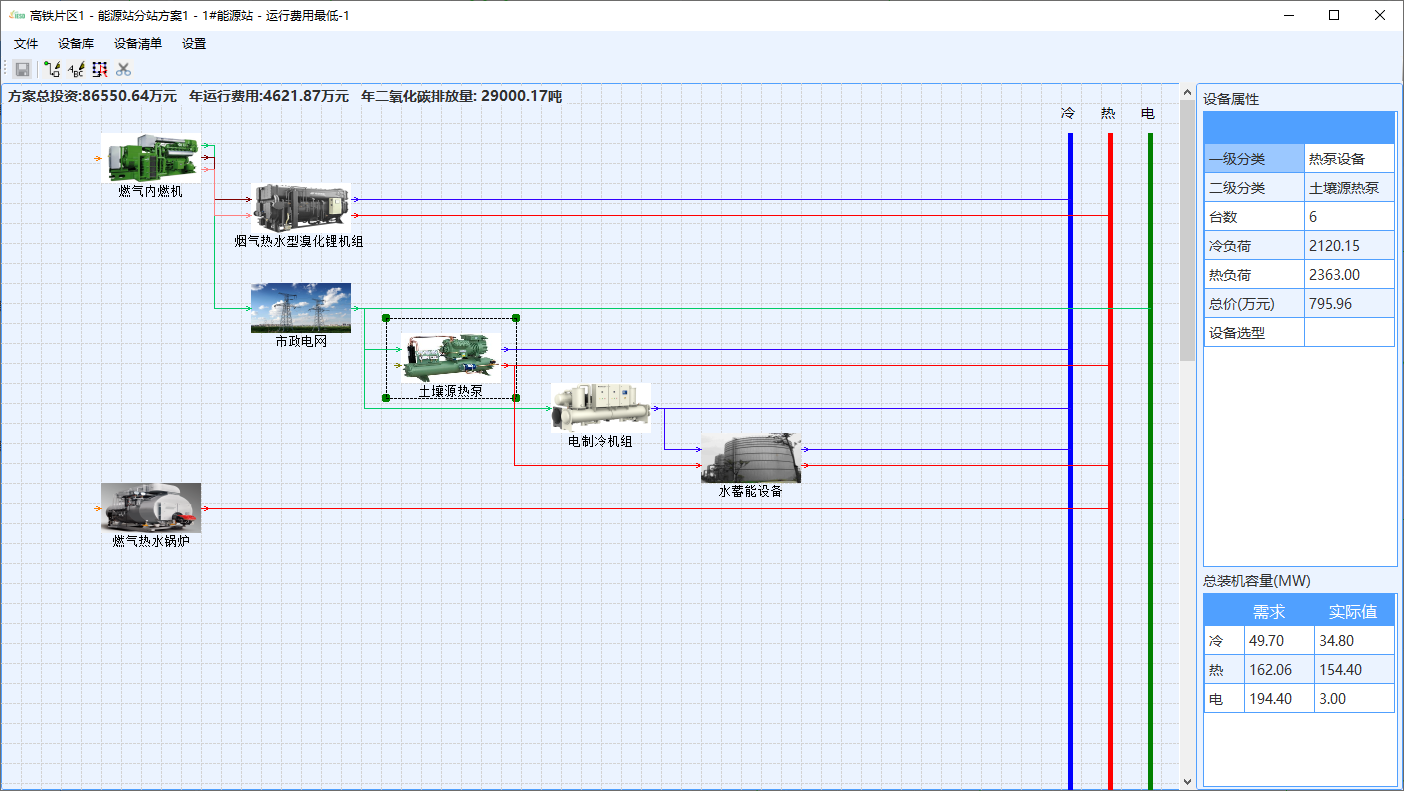The width and height of the screenshot is (1404, 791).
Task: Click the scissors cut icon
Action: [123, 69]
